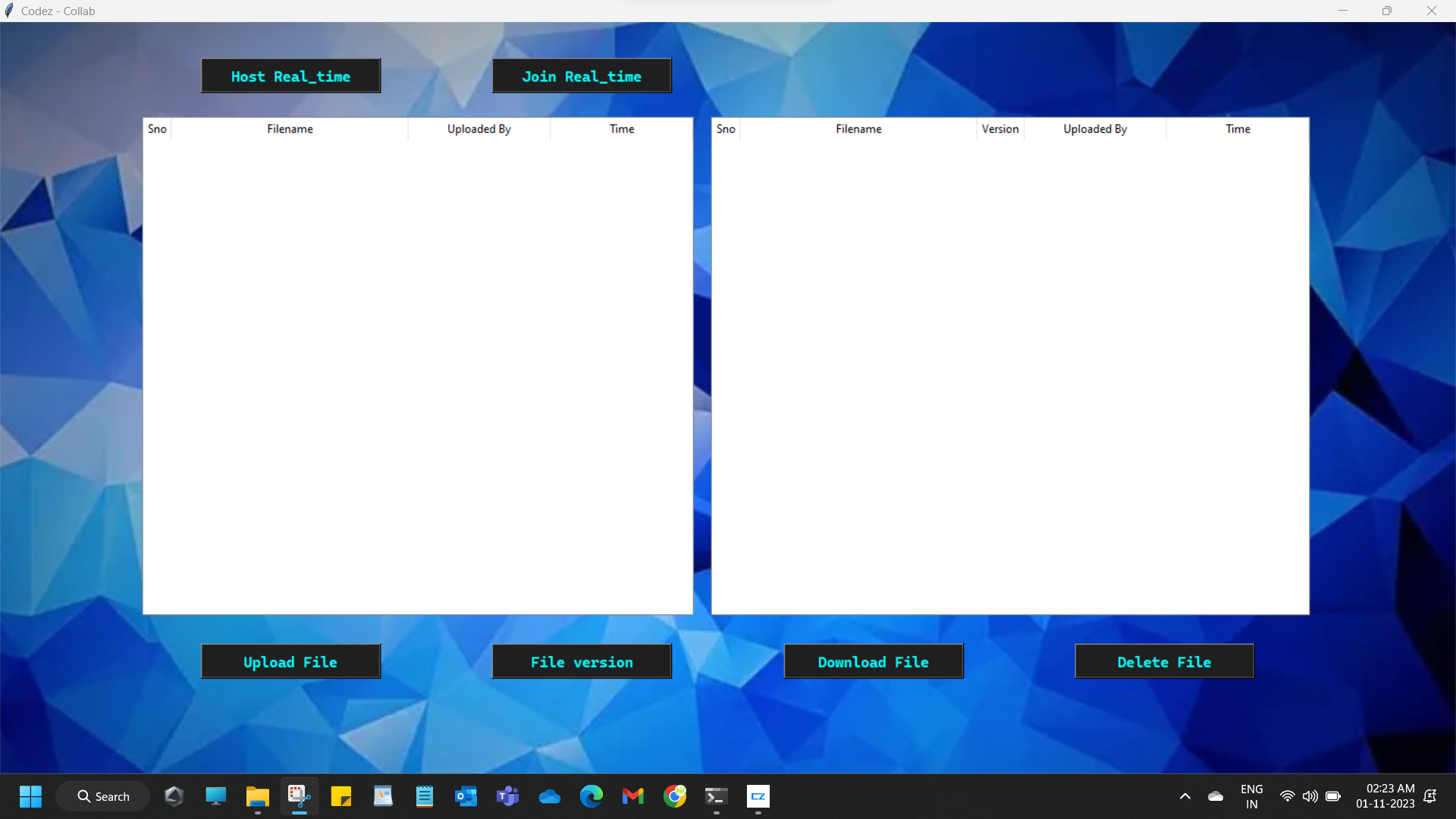Click the Upload File button
The height and width of the screenshot is (819, 1456).
tap(290, 662)
